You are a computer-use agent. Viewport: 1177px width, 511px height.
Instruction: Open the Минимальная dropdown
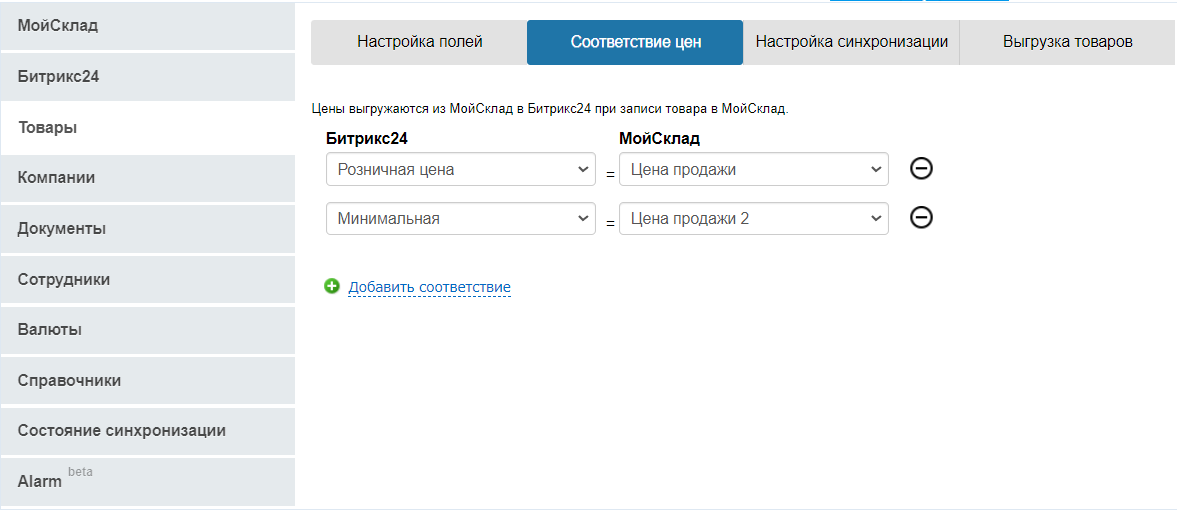pos(461,218)
